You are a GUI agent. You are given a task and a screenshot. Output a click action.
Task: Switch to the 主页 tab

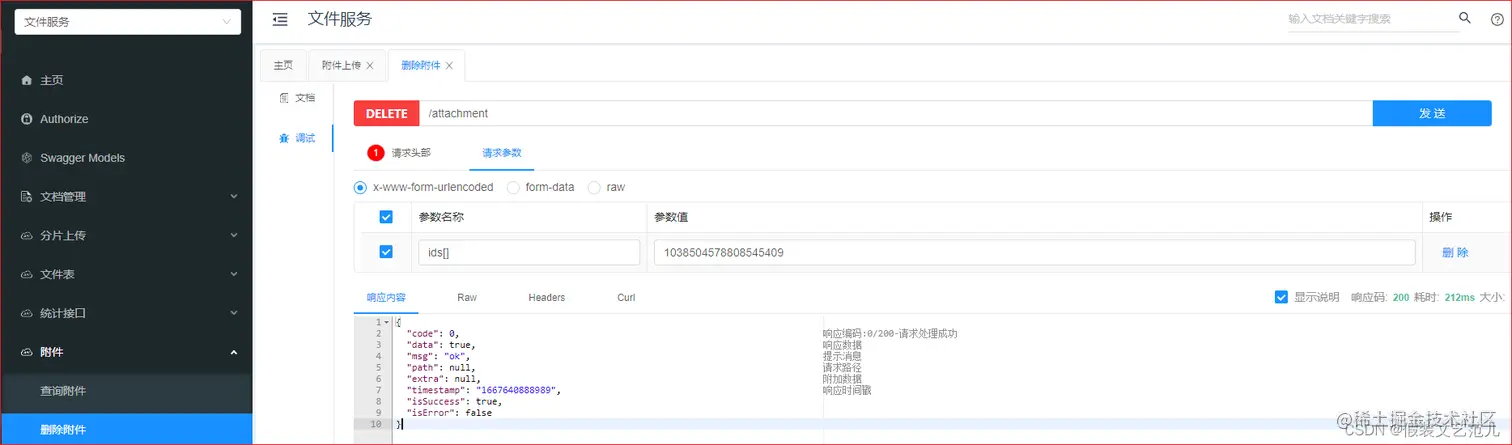pyautogui.click(x=283, y=65)
